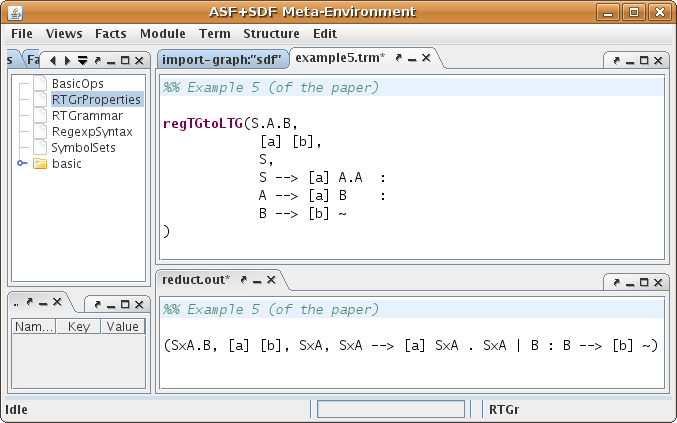Select the reduct.out tab
Image resolution: width=677 pixels, height=423 pixels.
point(196,280)
